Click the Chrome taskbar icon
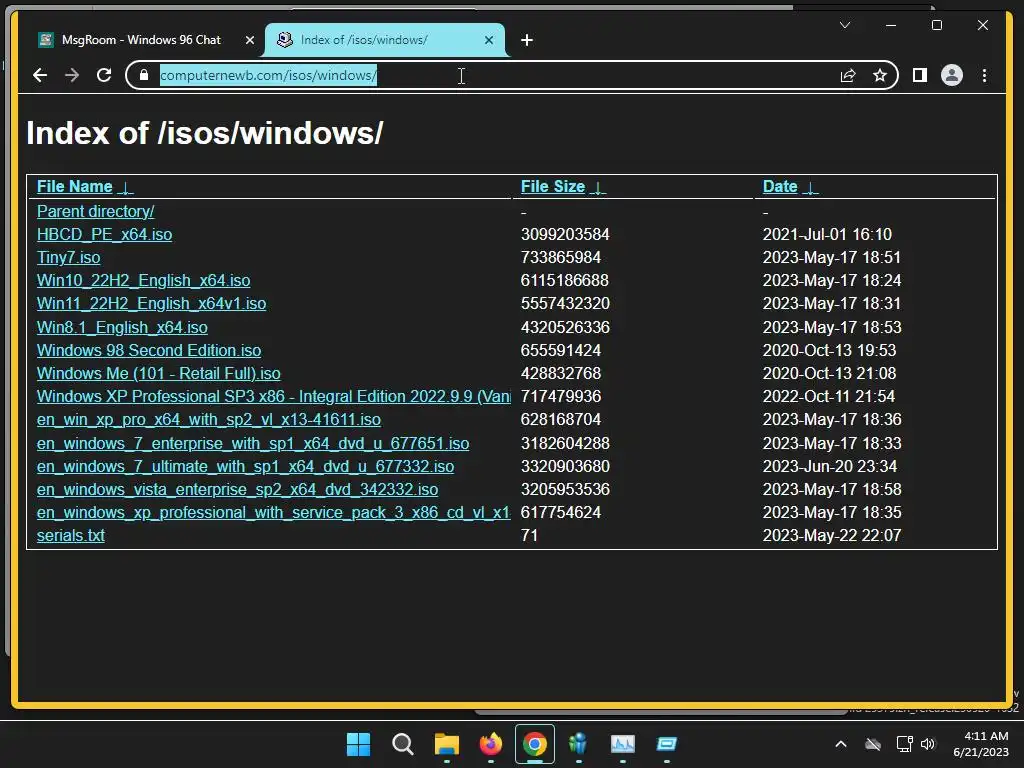 click(x=534, y=744)
